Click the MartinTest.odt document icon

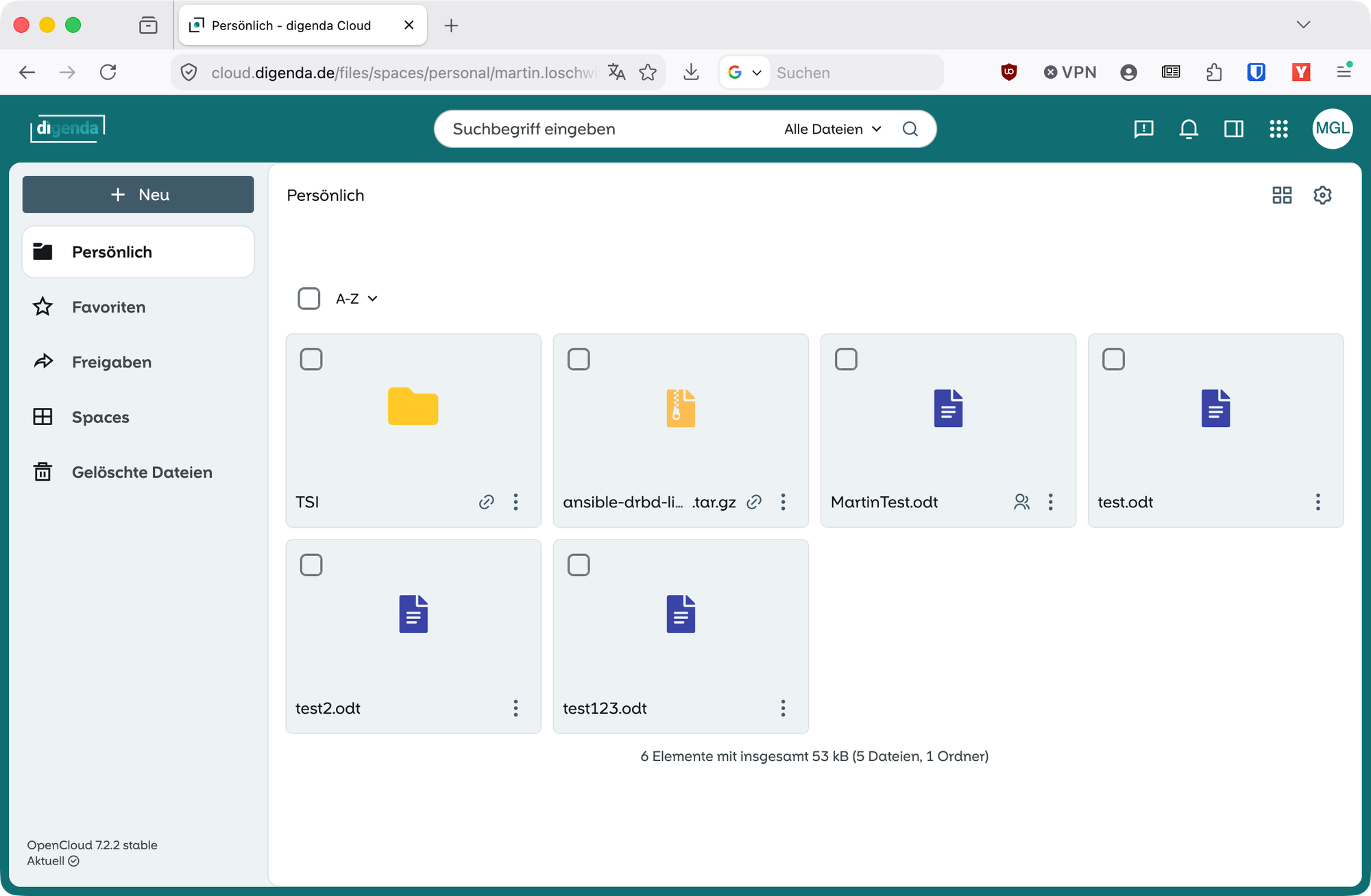click(x=948, y=408)
